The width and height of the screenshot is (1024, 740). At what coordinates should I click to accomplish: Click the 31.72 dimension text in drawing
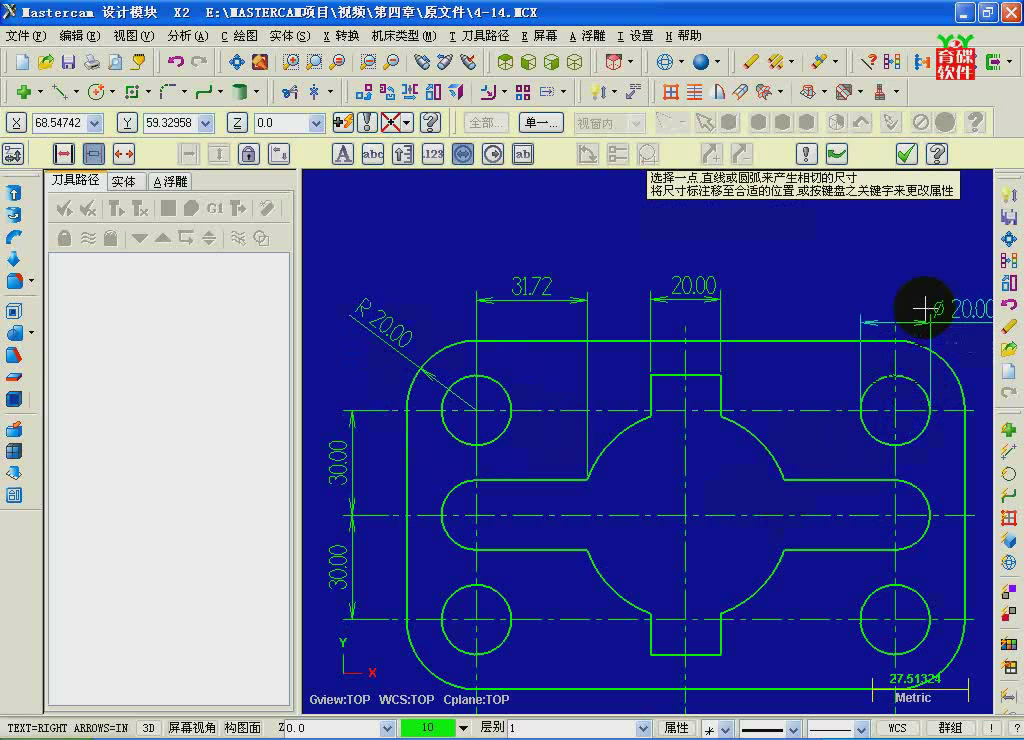tap(532, 286)
